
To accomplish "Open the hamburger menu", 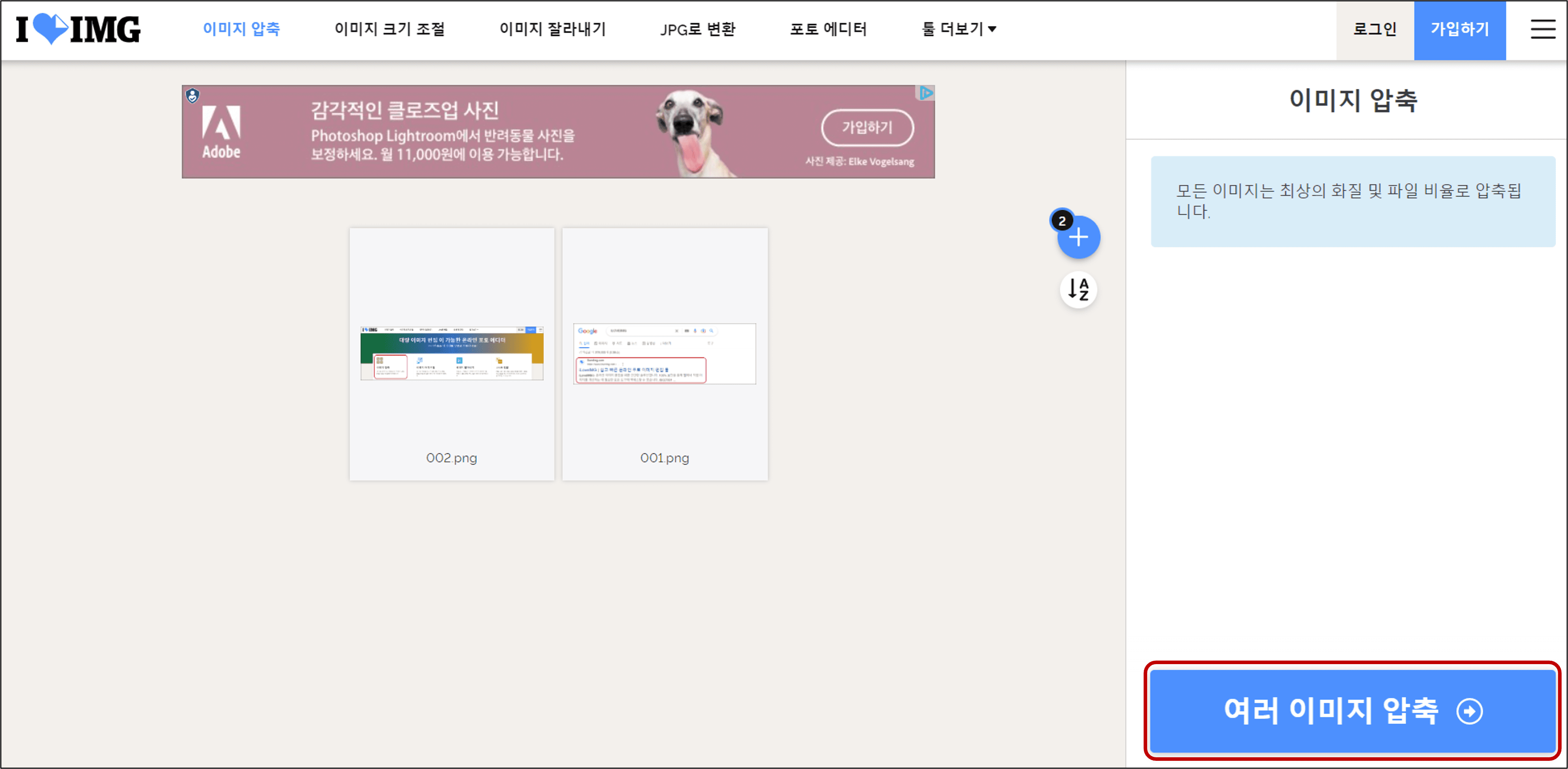I will [1542, 29].
